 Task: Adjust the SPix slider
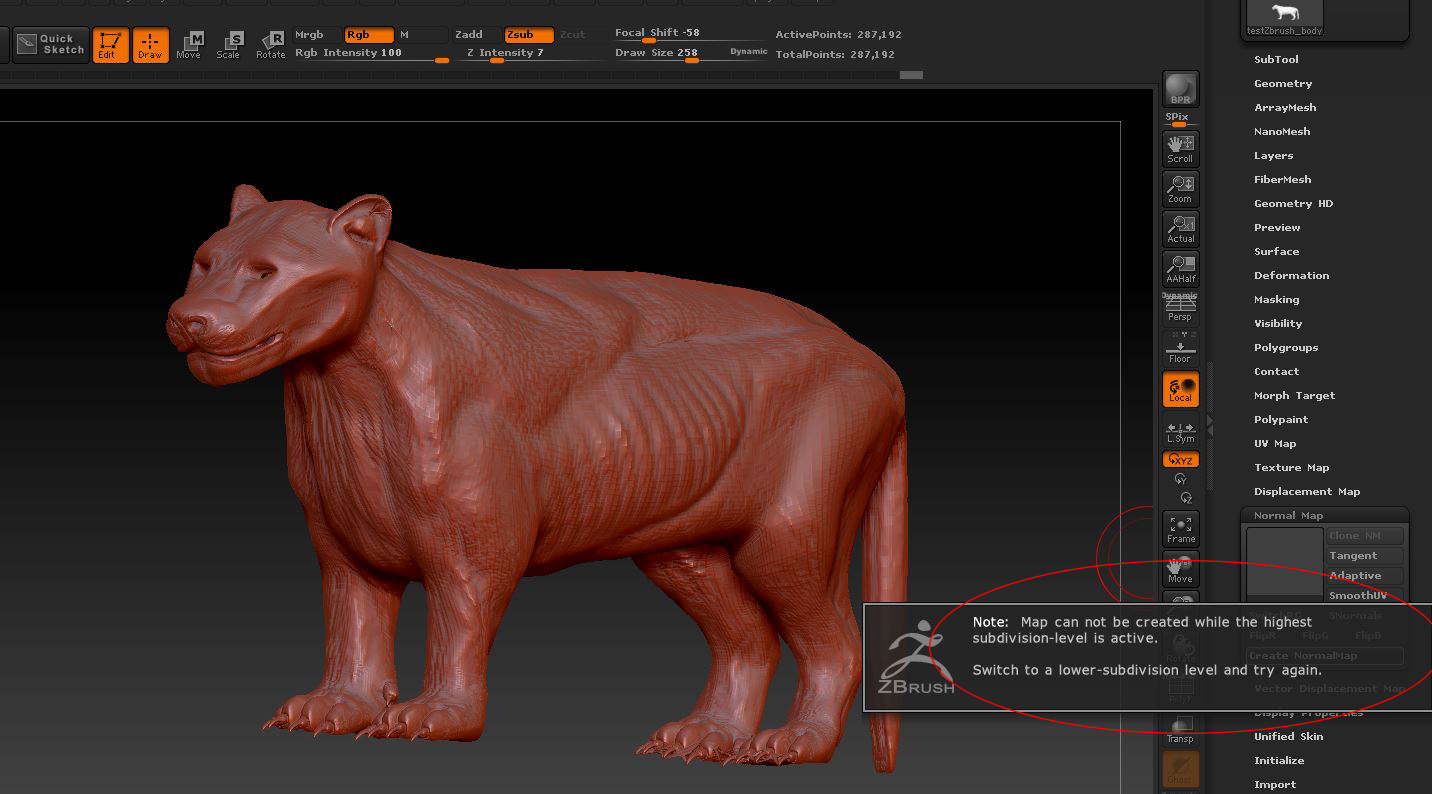click(1181, 119)
